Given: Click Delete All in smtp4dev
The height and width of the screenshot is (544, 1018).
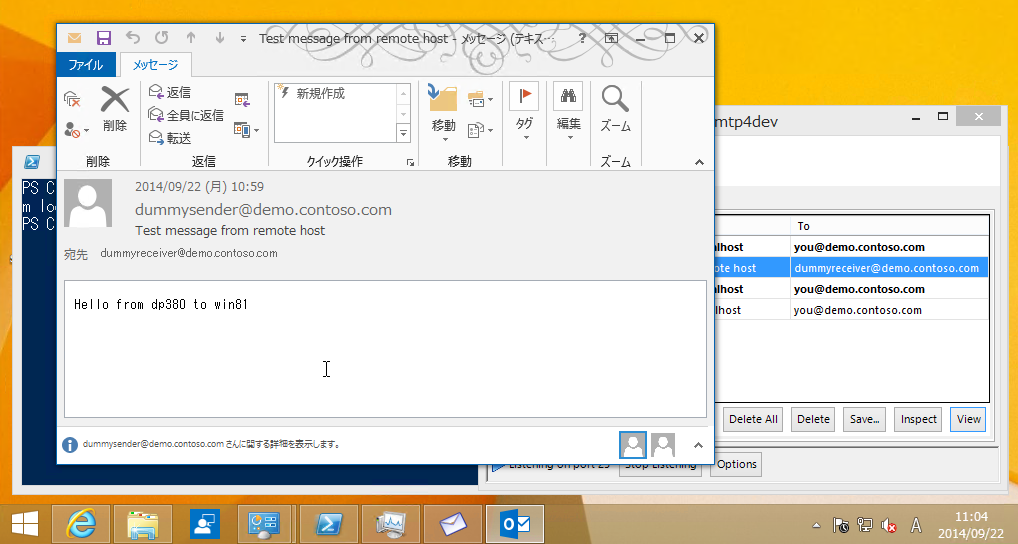Looking at the screenshot, I should tap(753, 419).
